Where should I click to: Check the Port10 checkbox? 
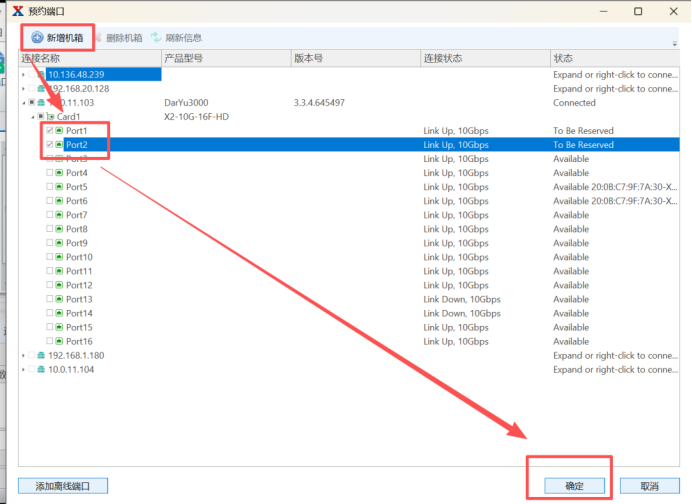[x=50, y=257]
